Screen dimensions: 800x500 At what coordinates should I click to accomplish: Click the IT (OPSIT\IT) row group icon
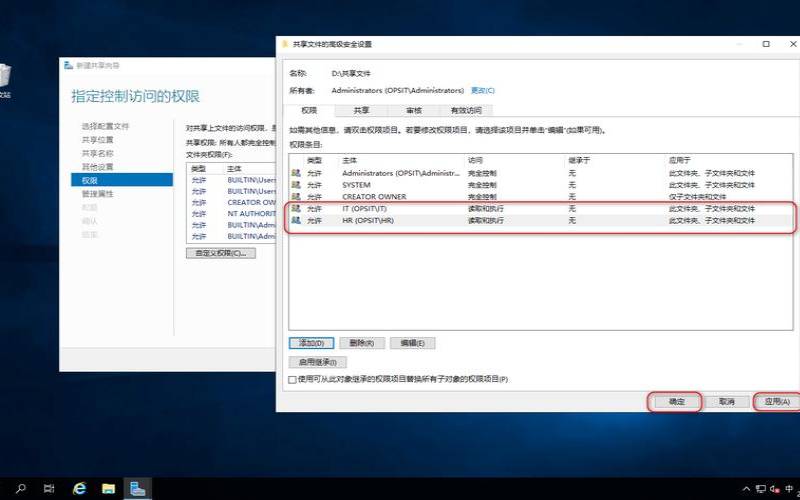point(296,208)
